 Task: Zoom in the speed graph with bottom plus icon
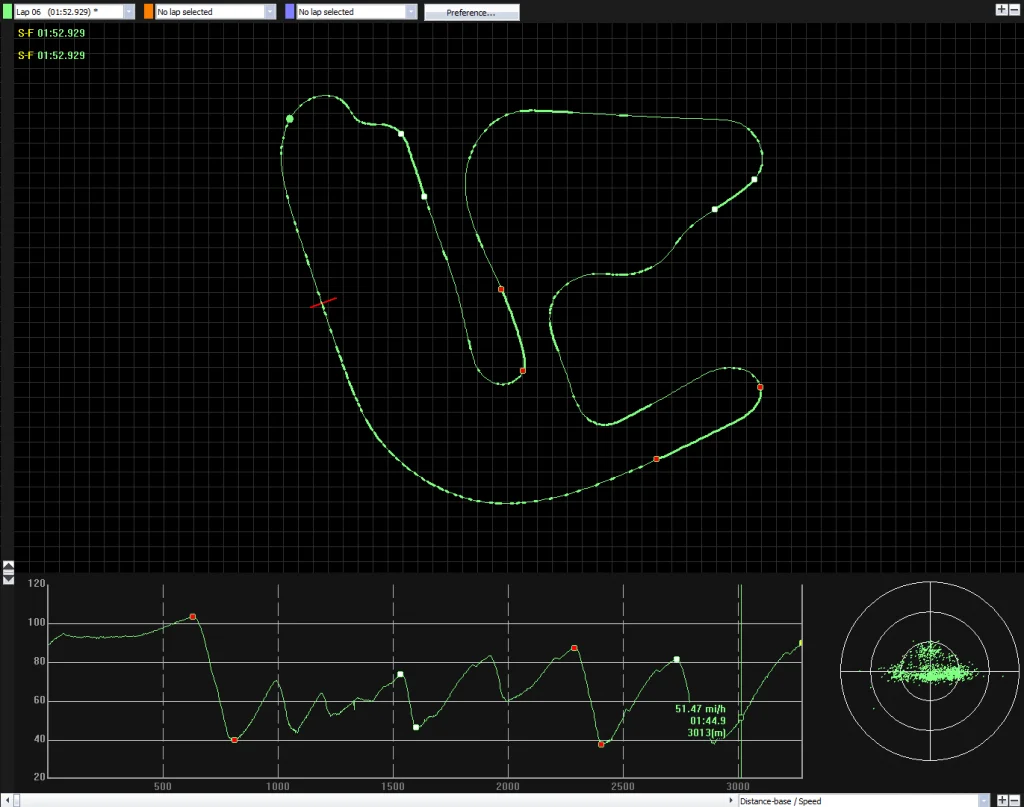coord(1002,800)
